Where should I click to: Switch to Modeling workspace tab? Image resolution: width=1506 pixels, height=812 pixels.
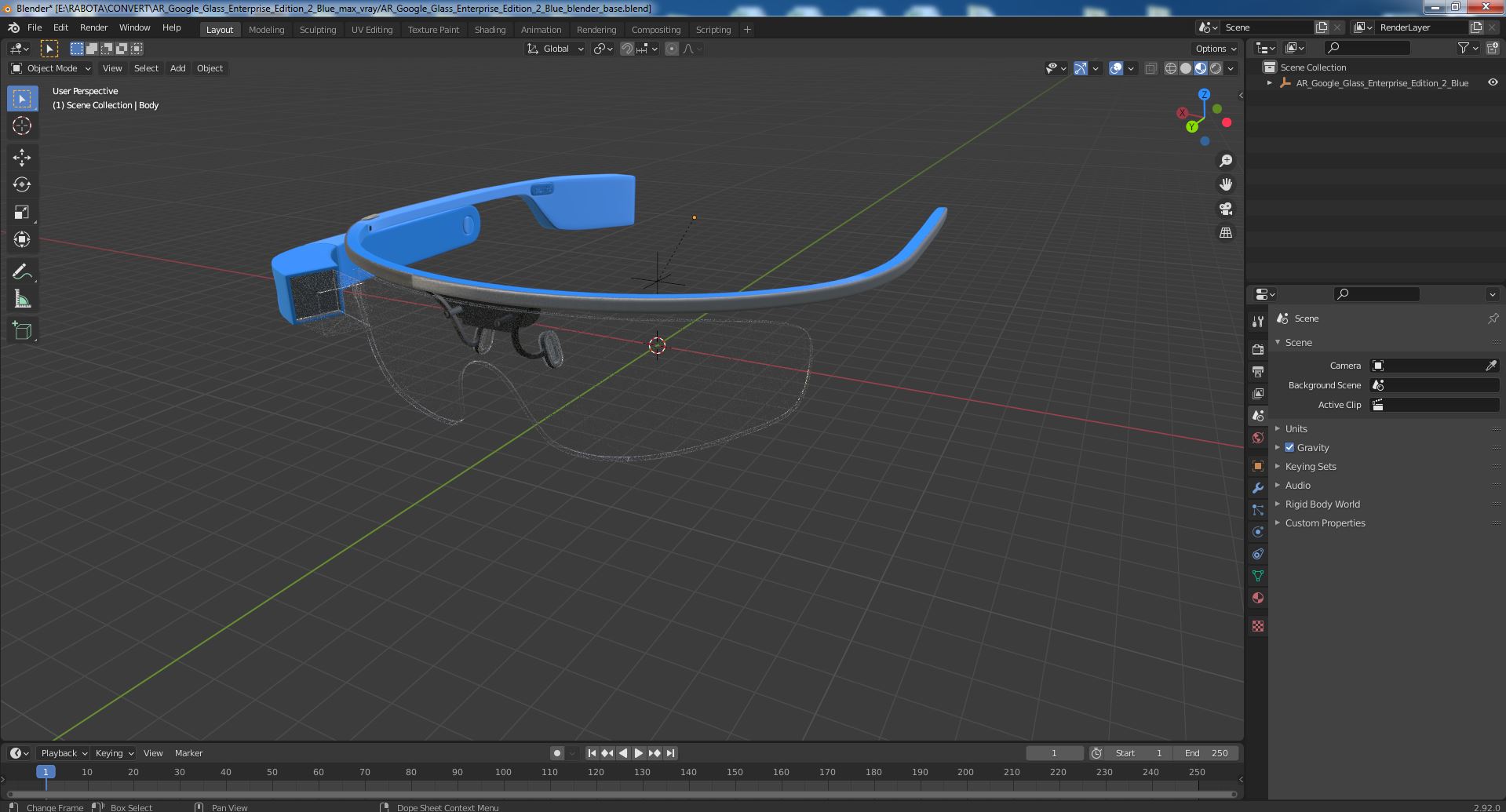[266, 30]
